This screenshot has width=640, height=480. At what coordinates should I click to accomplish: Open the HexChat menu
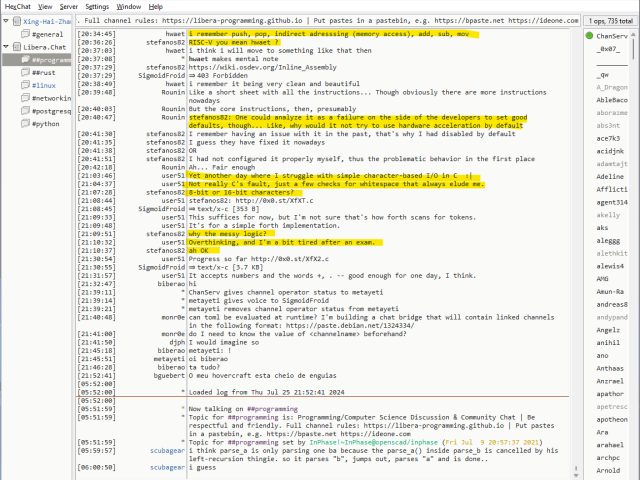17,6
